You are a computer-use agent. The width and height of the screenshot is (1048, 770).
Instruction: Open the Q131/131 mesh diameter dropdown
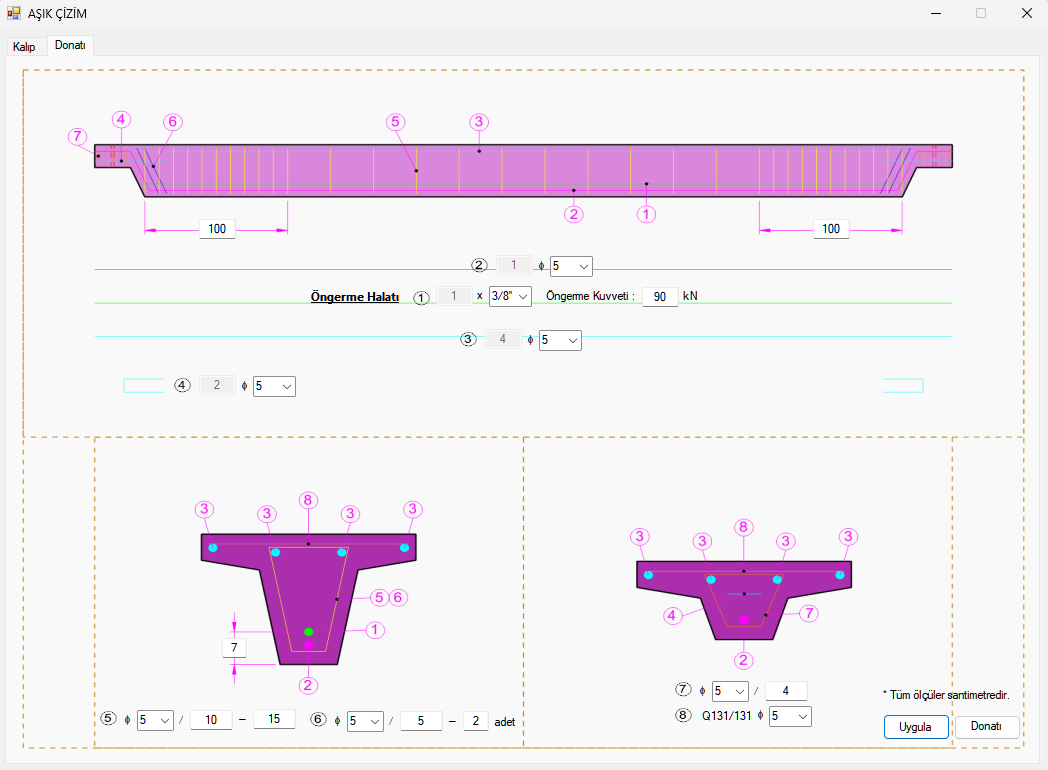790,716
